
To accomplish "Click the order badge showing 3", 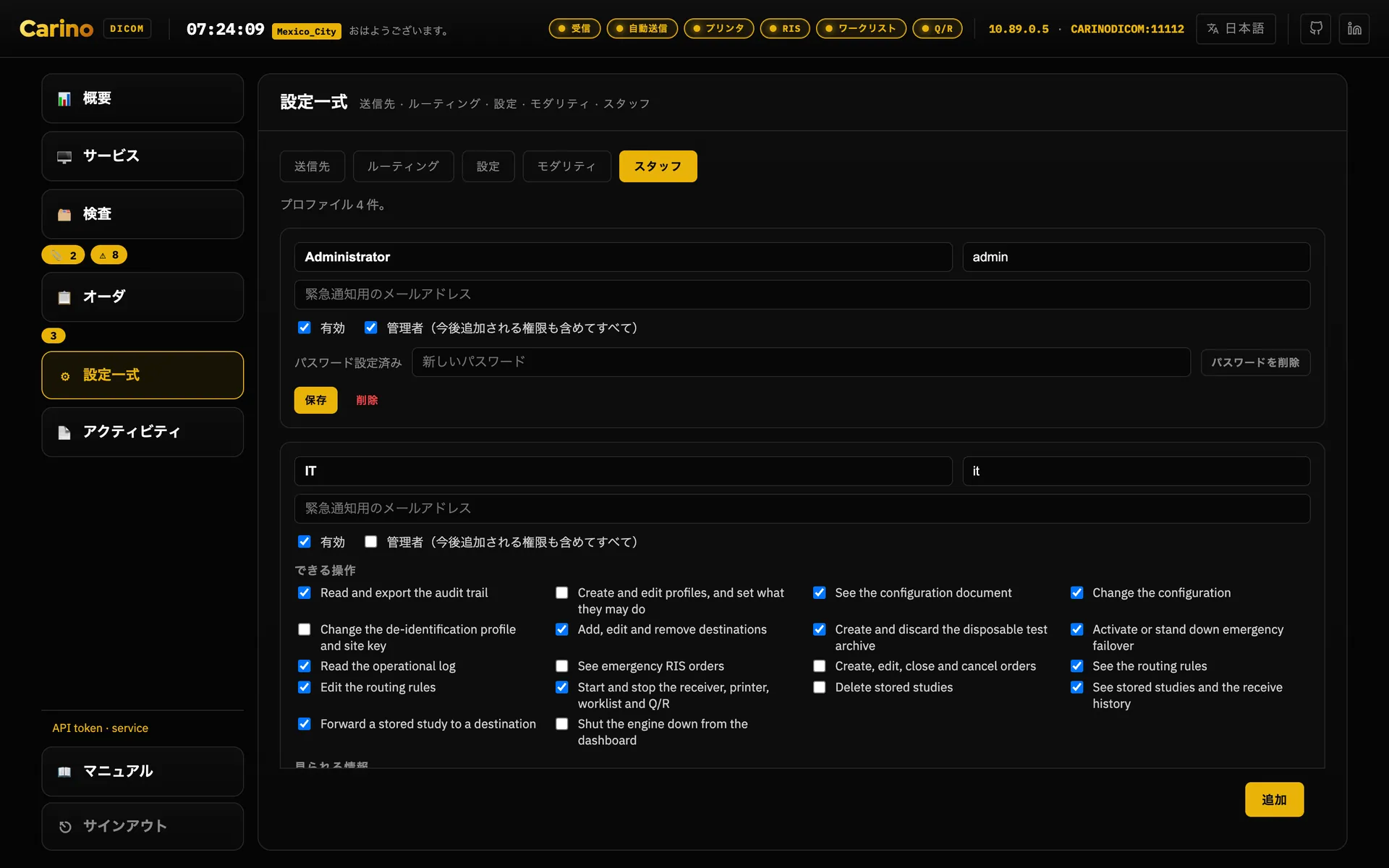I will click(x=54, y=336).
